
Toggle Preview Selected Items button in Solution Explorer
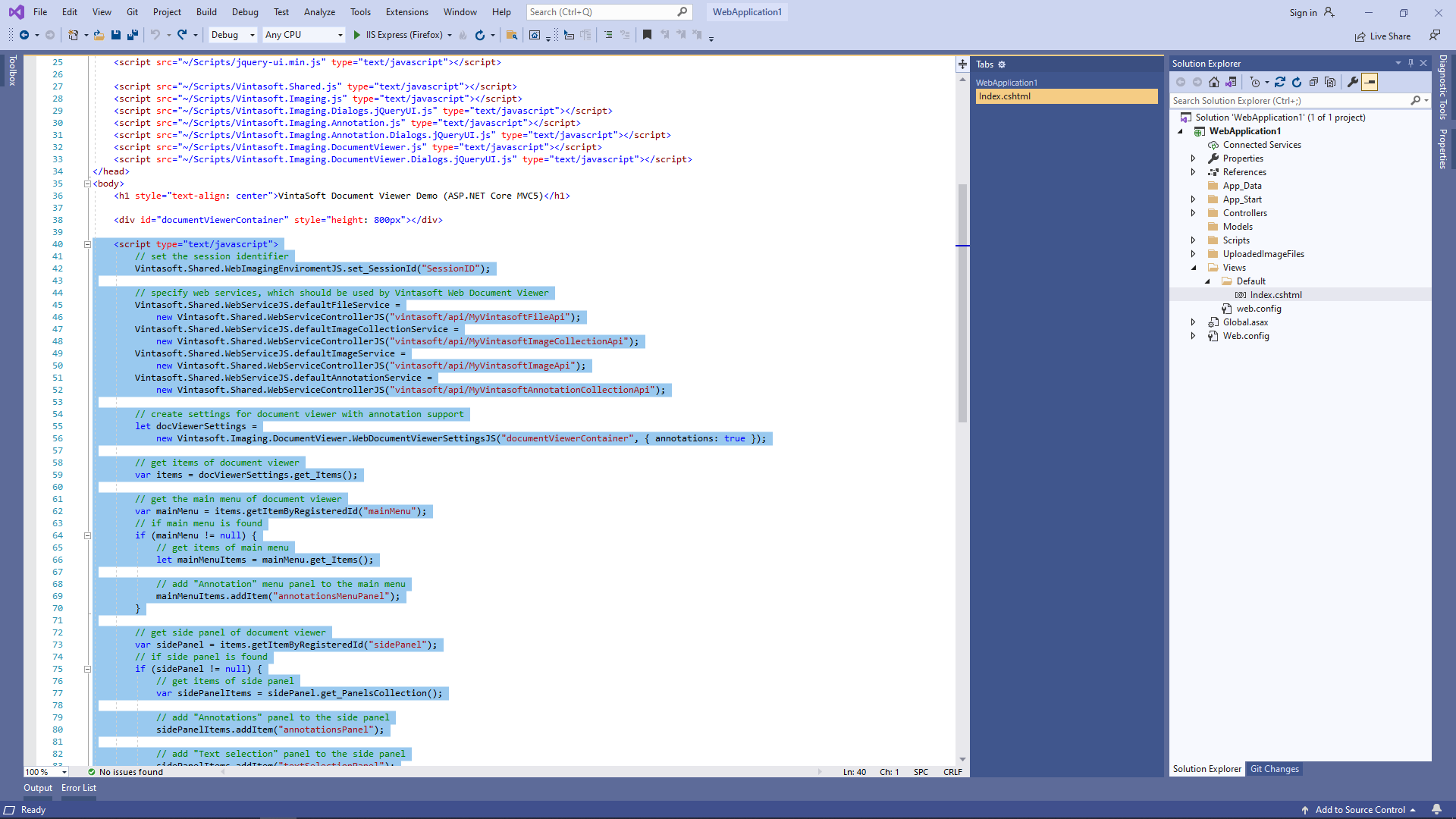1370,82
